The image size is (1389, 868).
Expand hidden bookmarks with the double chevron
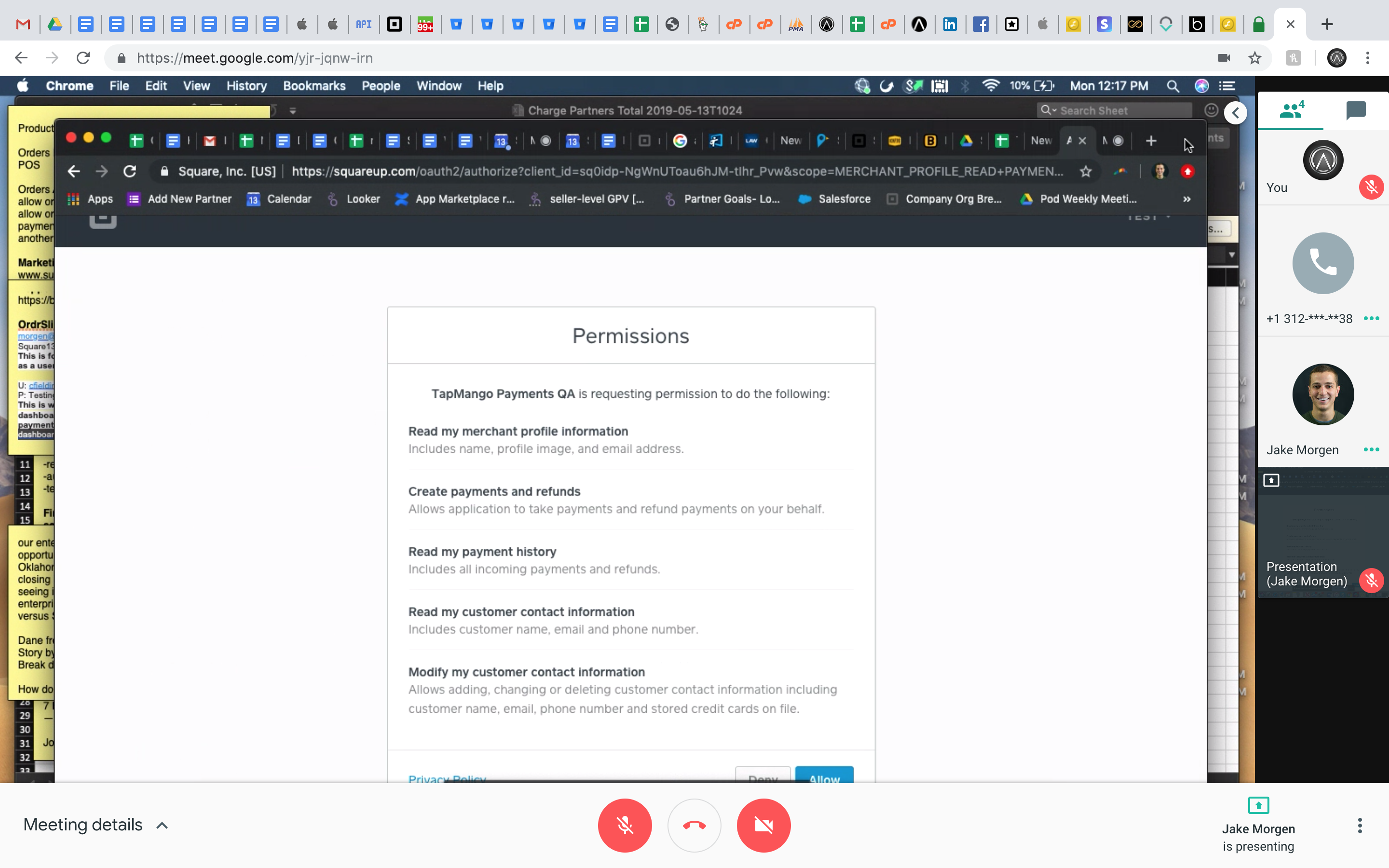coord(1186,199)
